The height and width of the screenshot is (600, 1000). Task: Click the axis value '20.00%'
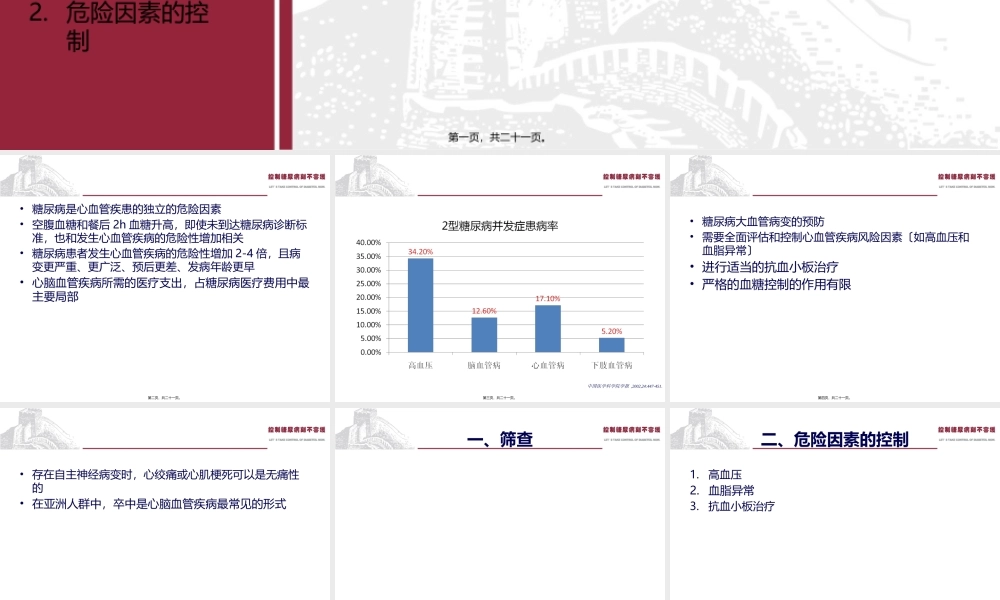pyautogui.click(x=369, y=298)
